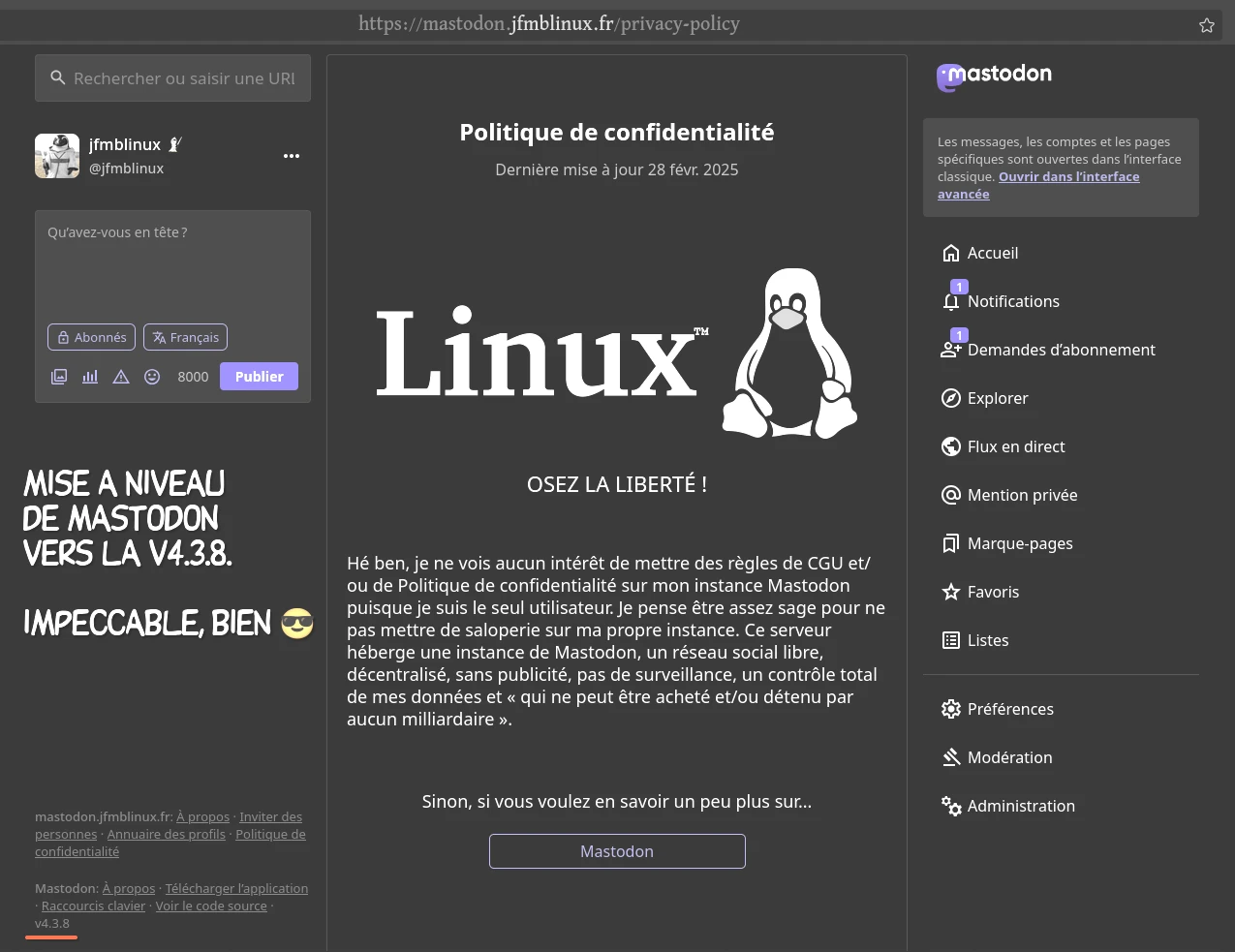
Task: Open the Mastodon logo home link
Action: [994, 77]
